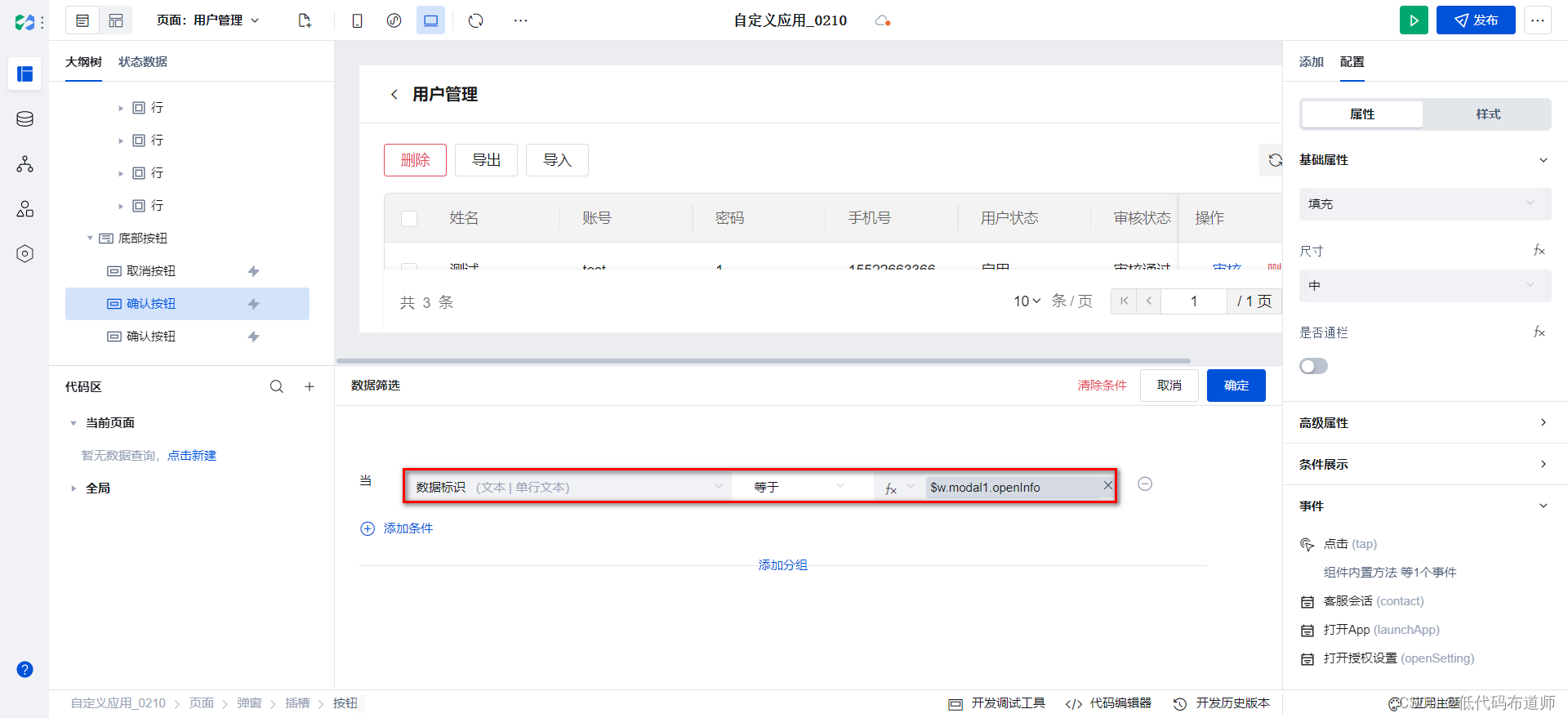Expand the 高级属性 section
Screen dimensions: 1568x718
pos(1425,422)
